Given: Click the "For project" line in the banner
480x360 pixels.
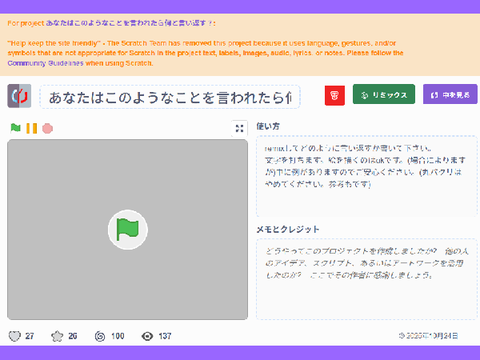Looking at the screenshot, I should click(x=111, y=23).
